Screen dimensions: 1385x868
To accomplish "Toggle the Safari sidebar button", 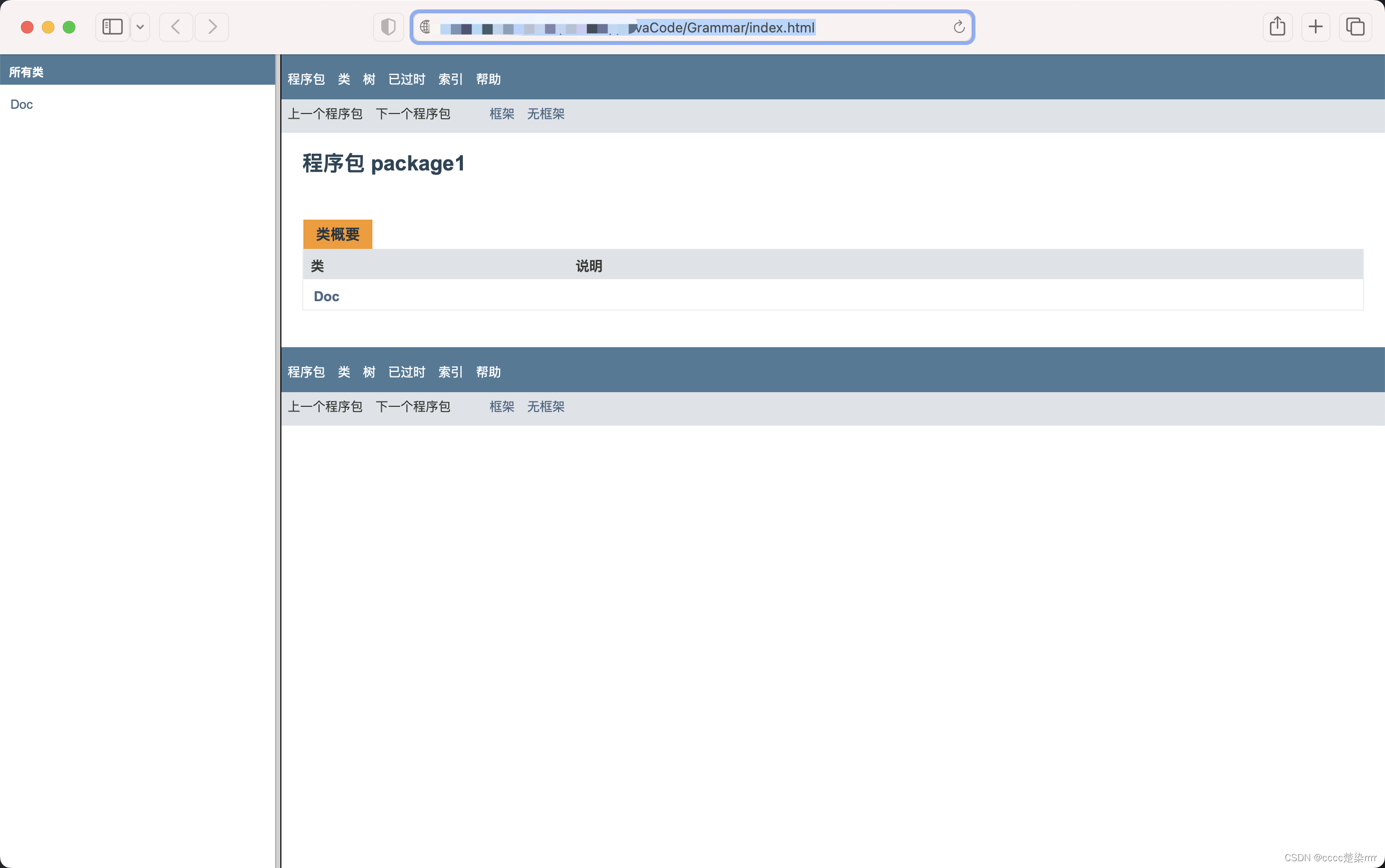I will point(112,27).
